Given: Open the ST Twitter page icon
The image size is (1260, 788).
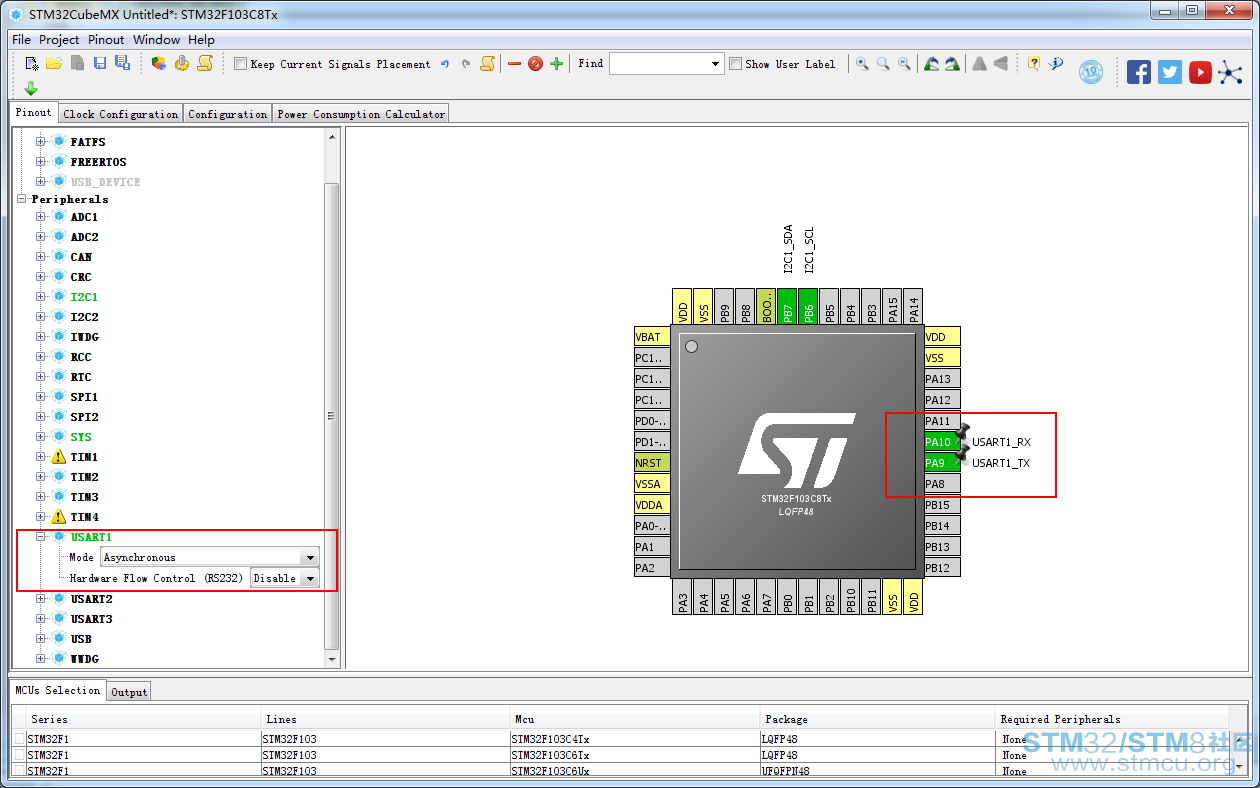Looking at the screenshot, I should tap(1170, 72).
